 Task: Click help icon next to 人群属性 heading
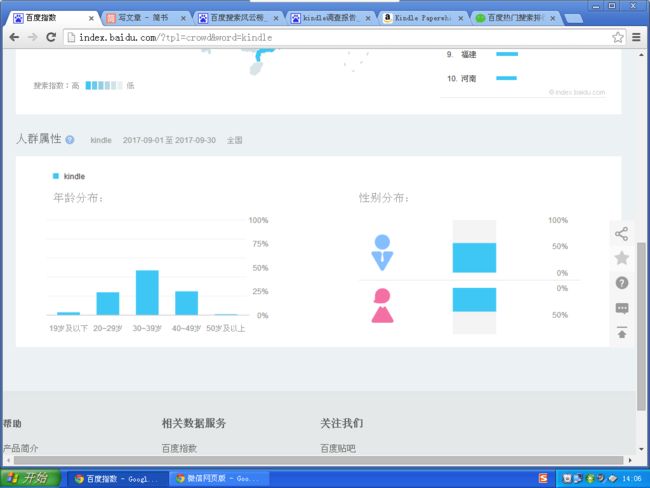point(70,140)
